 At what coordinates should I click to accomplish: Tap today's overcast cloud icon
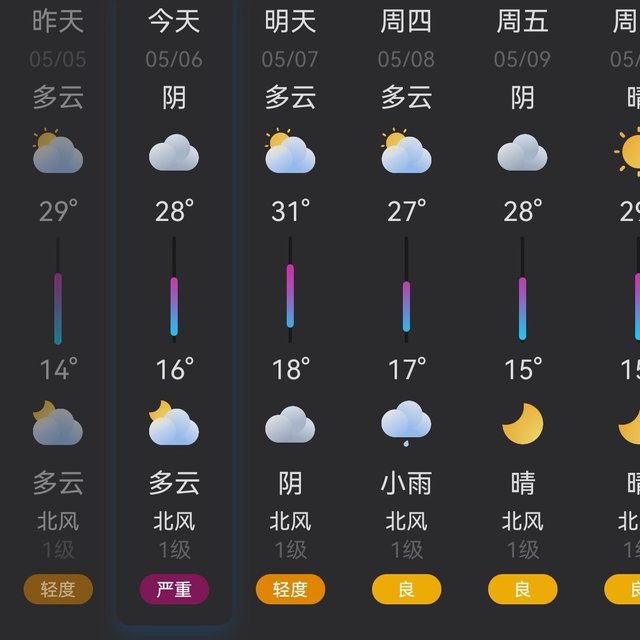coord(174,152)
